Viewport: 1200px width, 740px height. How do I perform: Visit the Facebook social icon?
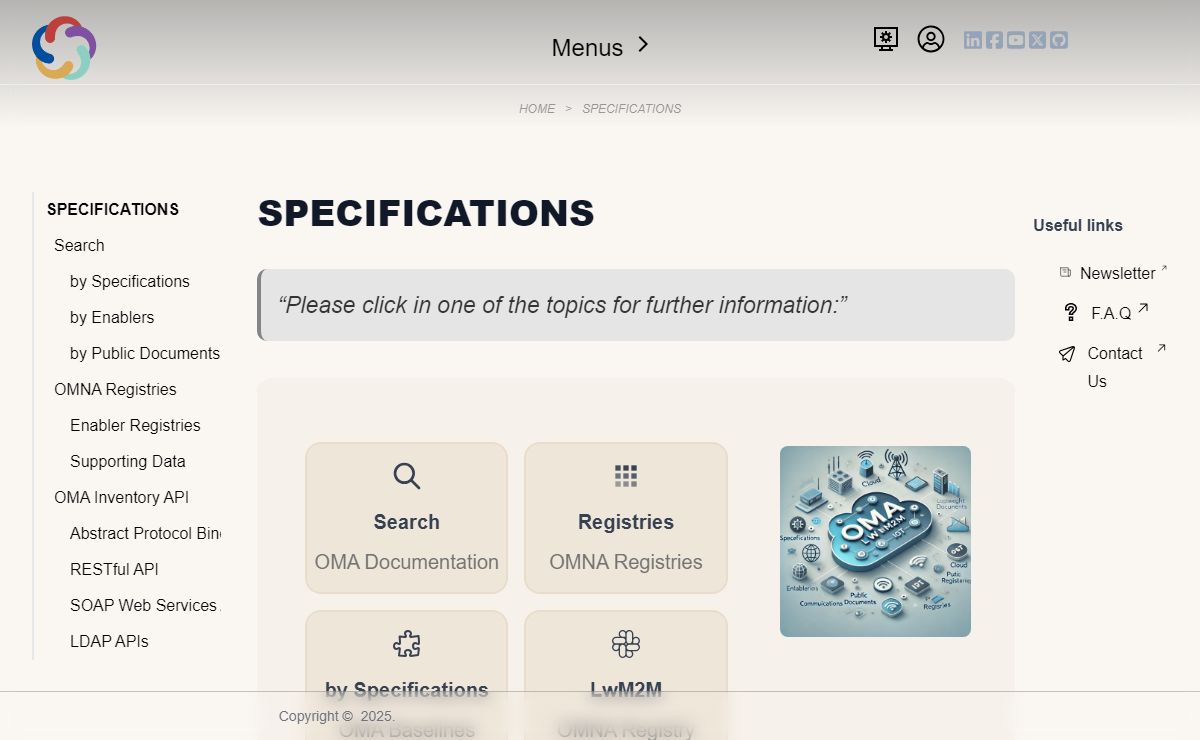tap(994, 40)
